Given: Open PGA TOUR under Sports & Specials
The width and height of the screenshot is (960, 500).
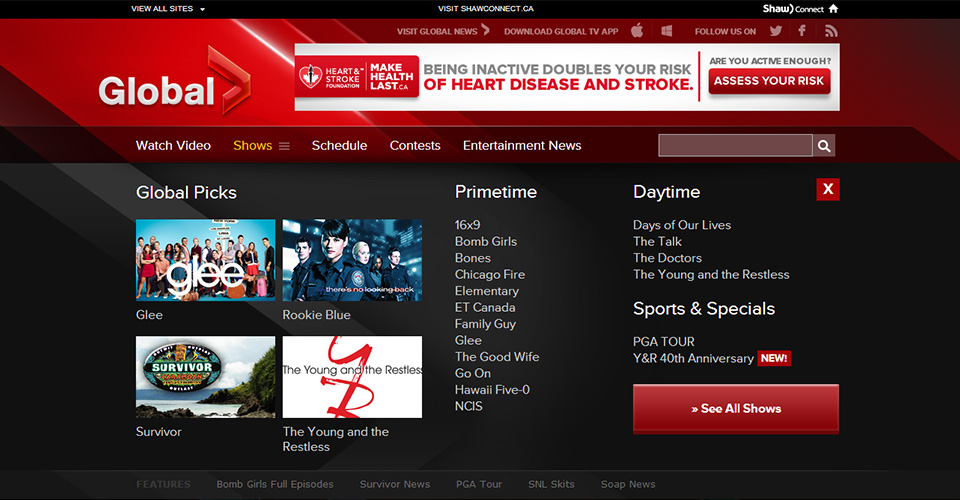Looking at the screenshot, I should (x=664, y=342).
